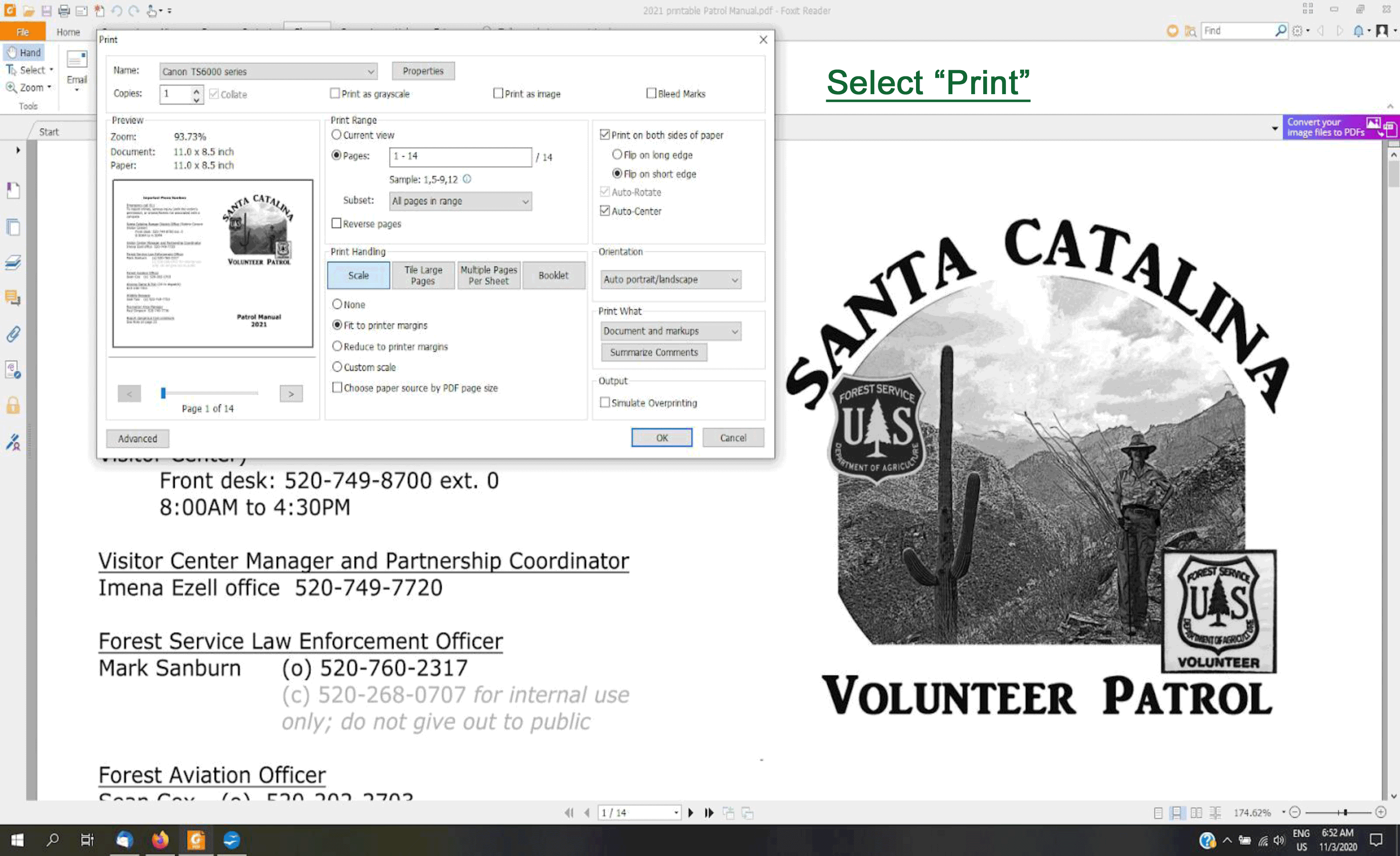The height and width of the screenshot is (856, 1400).
Task: Open the Comments panel icon in left sidebar
Action: (13, 297)
